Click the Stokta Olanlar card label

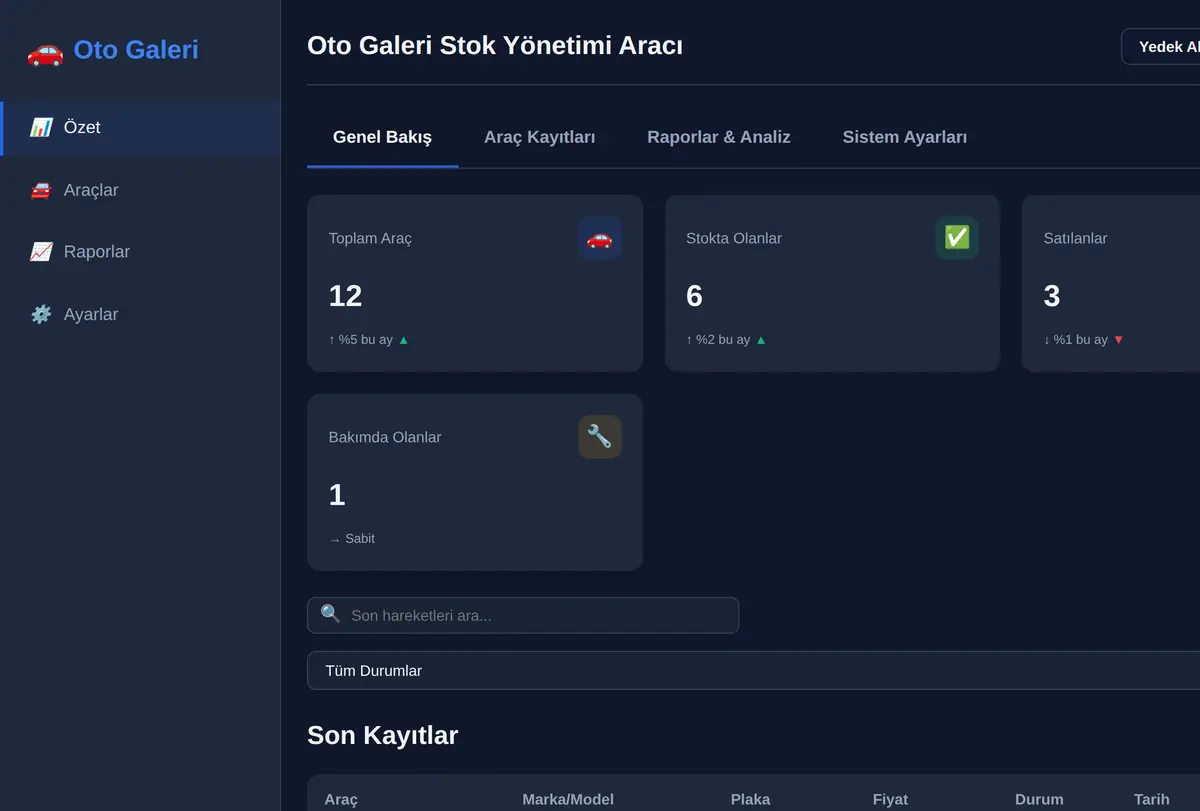click(x=734, y=238)
